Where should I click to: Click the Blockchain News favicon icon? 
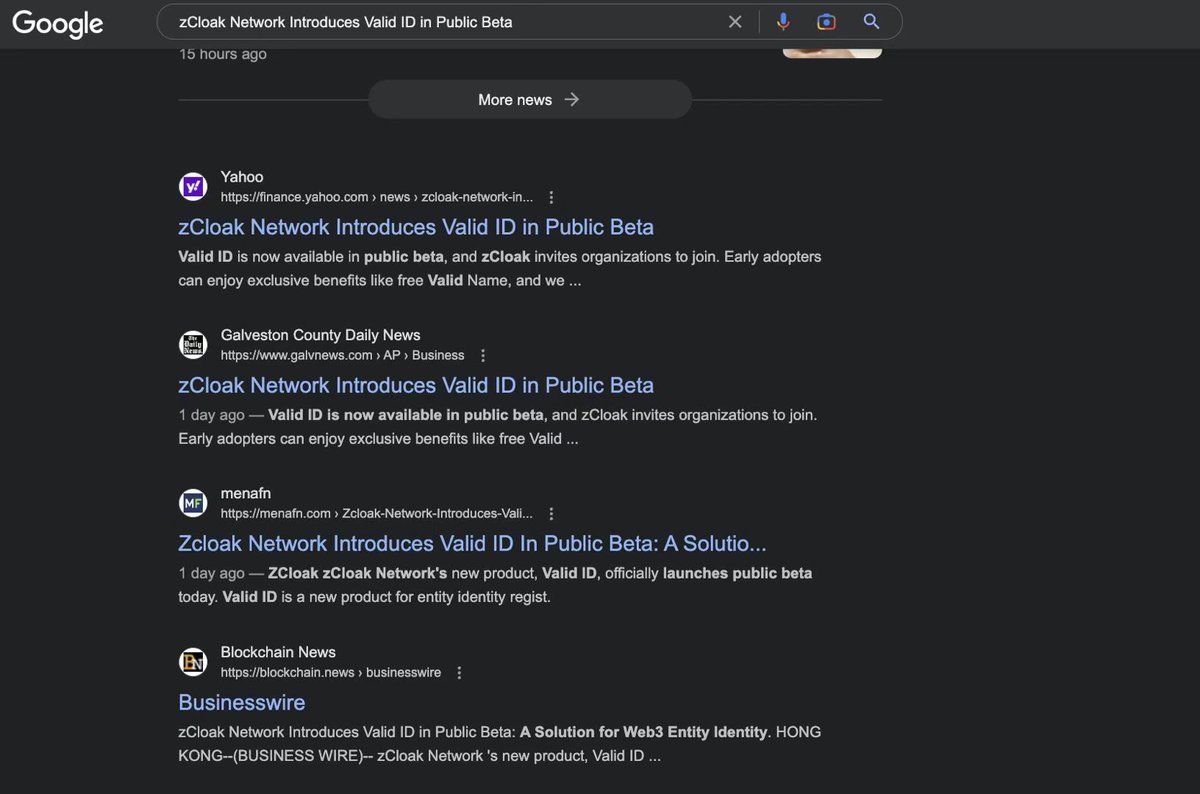[x=193, y=662]
